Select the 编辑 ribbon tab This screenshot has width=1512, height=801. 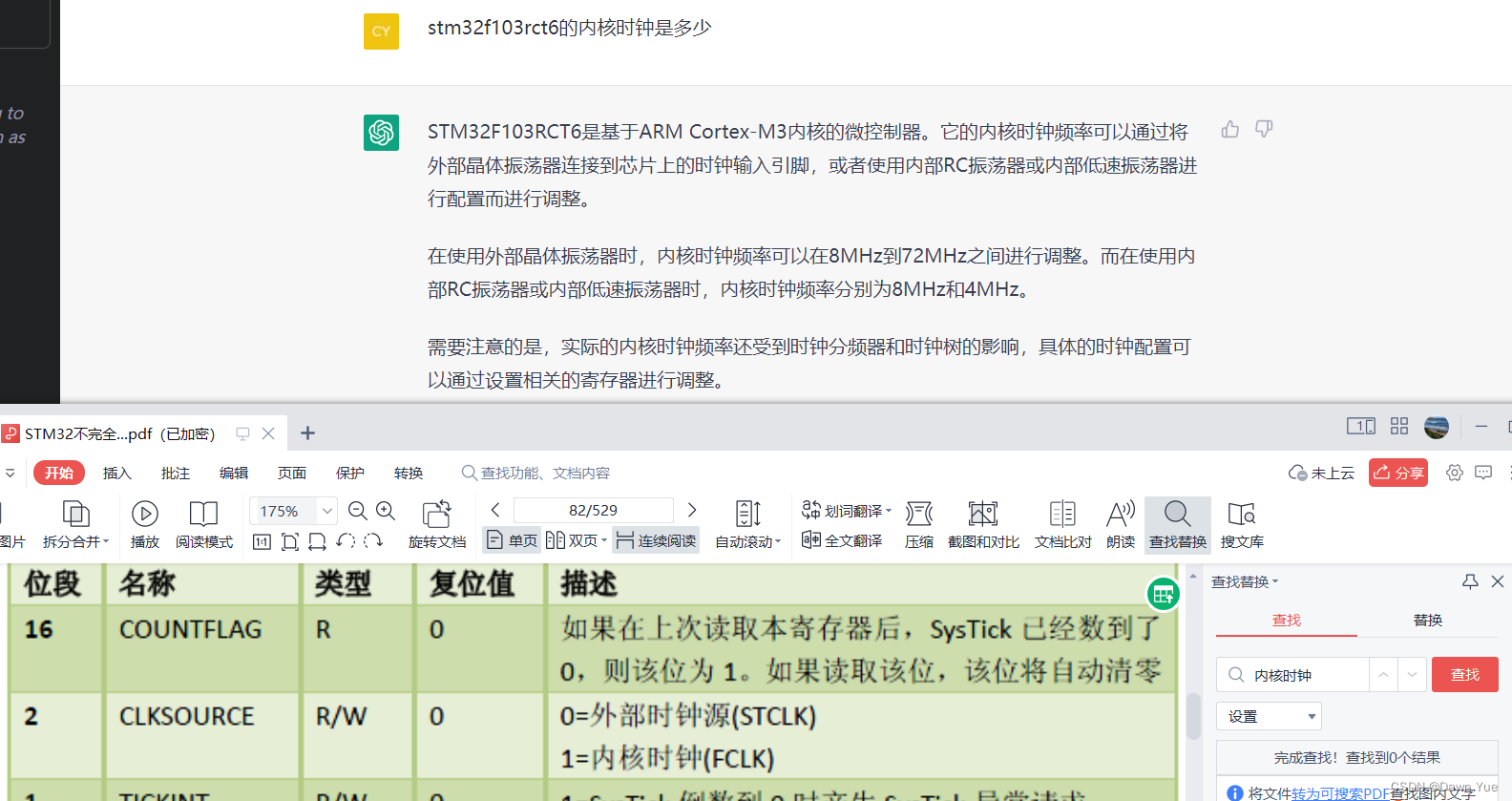click(234, 473)
